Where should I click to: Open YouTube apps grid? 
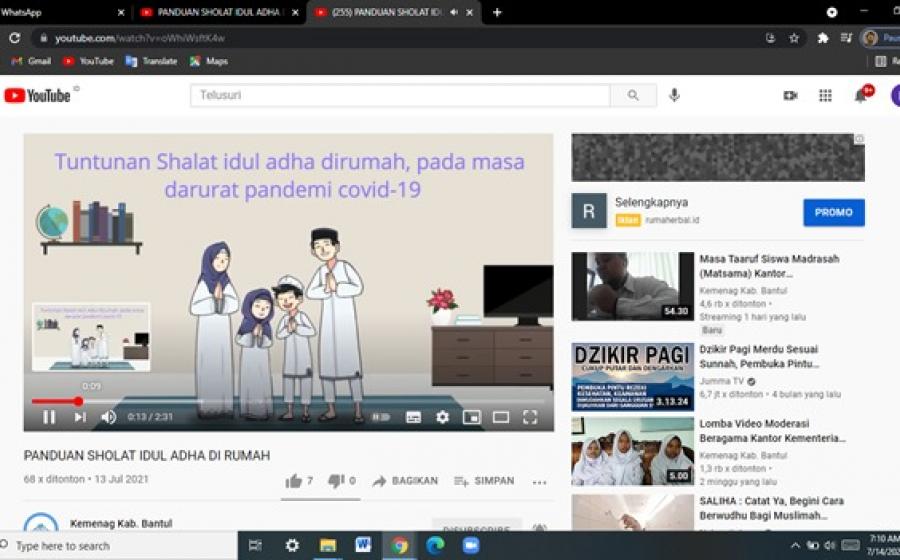[x=825, y=95]
